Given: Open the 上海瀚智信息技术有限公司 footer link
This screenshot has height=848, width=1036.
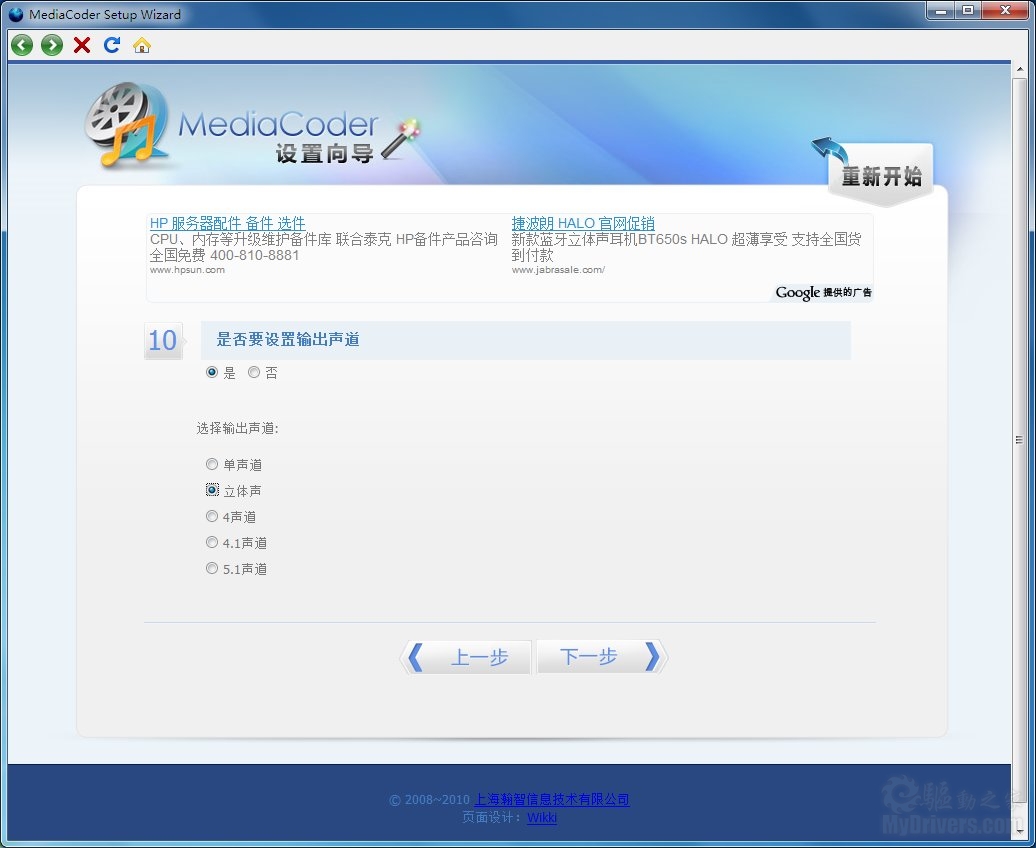Looking at the screenshot, I should click(552, 800).
